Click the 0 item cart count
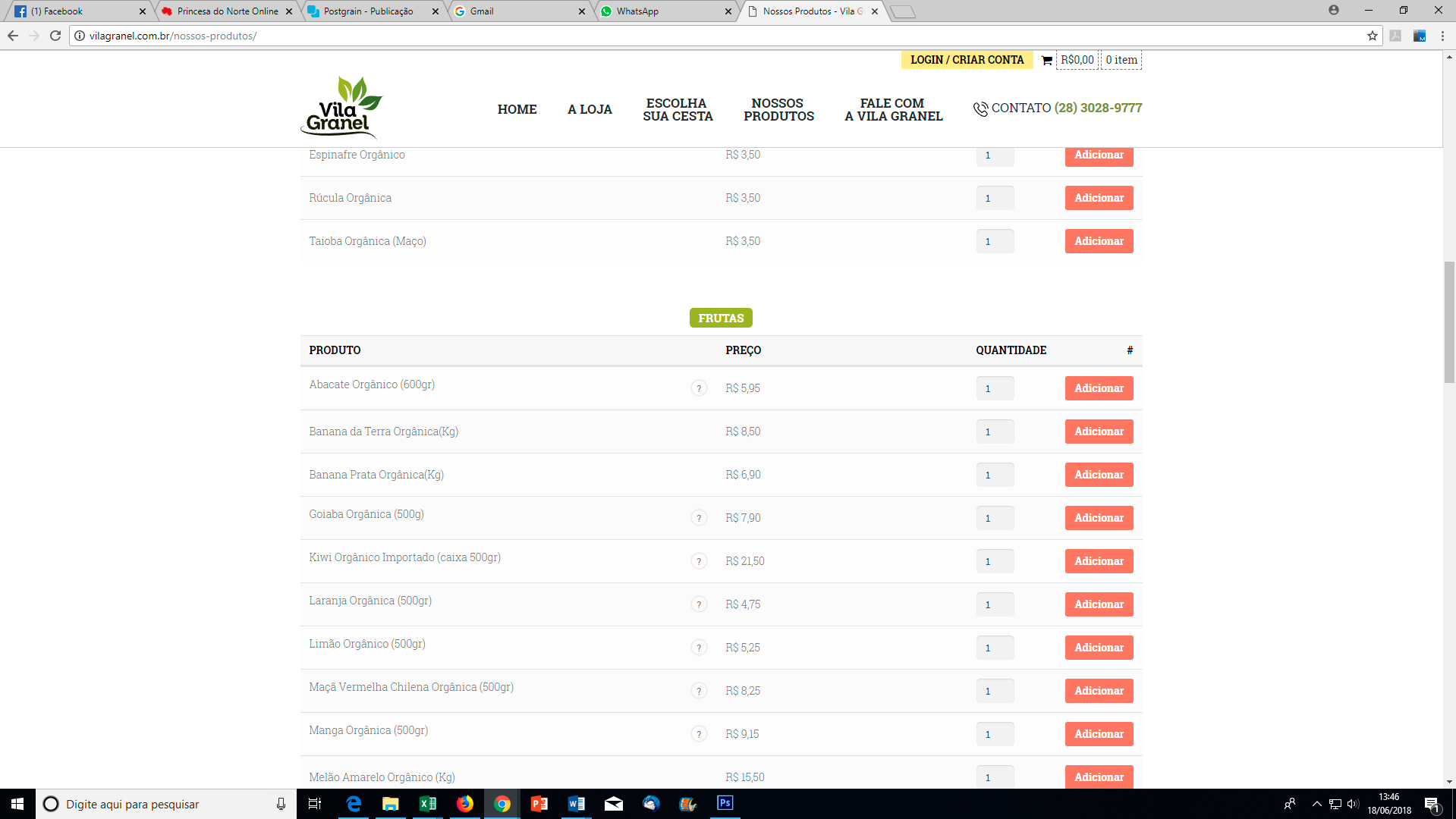Image resolution: width=1456 pixels, height=819 pixels. (x=1121, y=60)
